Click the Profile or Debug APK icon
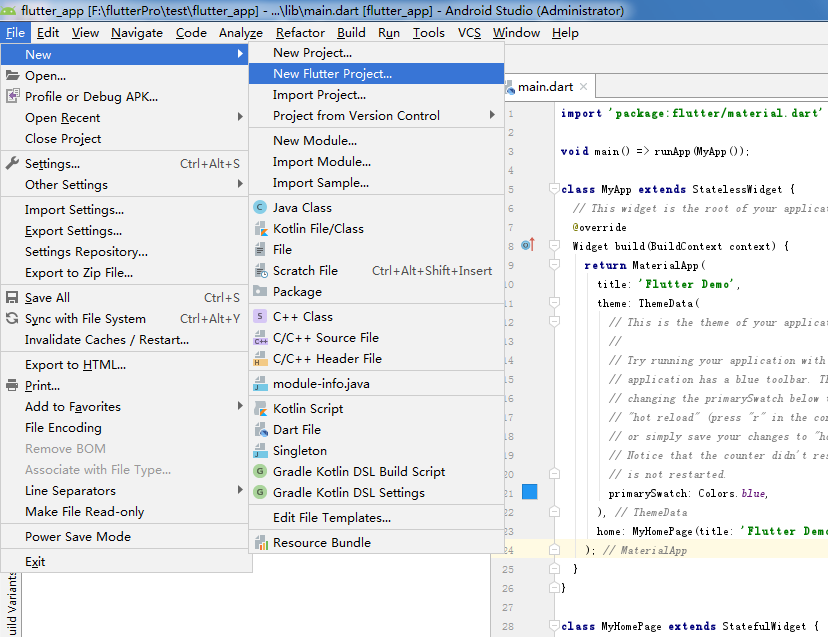This screenshot has width=828, height=637. pyautogui.click(x=12, y=96)
